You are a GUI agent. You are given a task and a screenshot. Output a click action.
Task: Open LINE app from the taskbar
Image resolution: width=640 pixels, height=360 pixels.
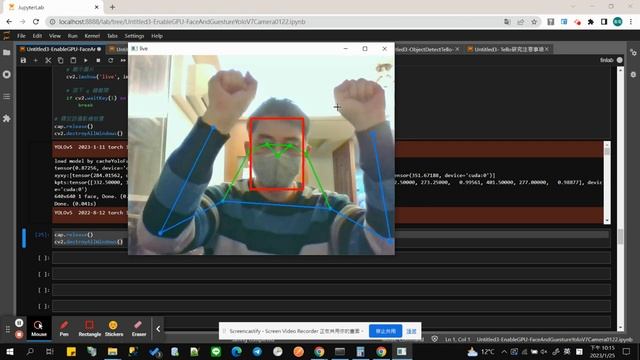click(216, 351)
